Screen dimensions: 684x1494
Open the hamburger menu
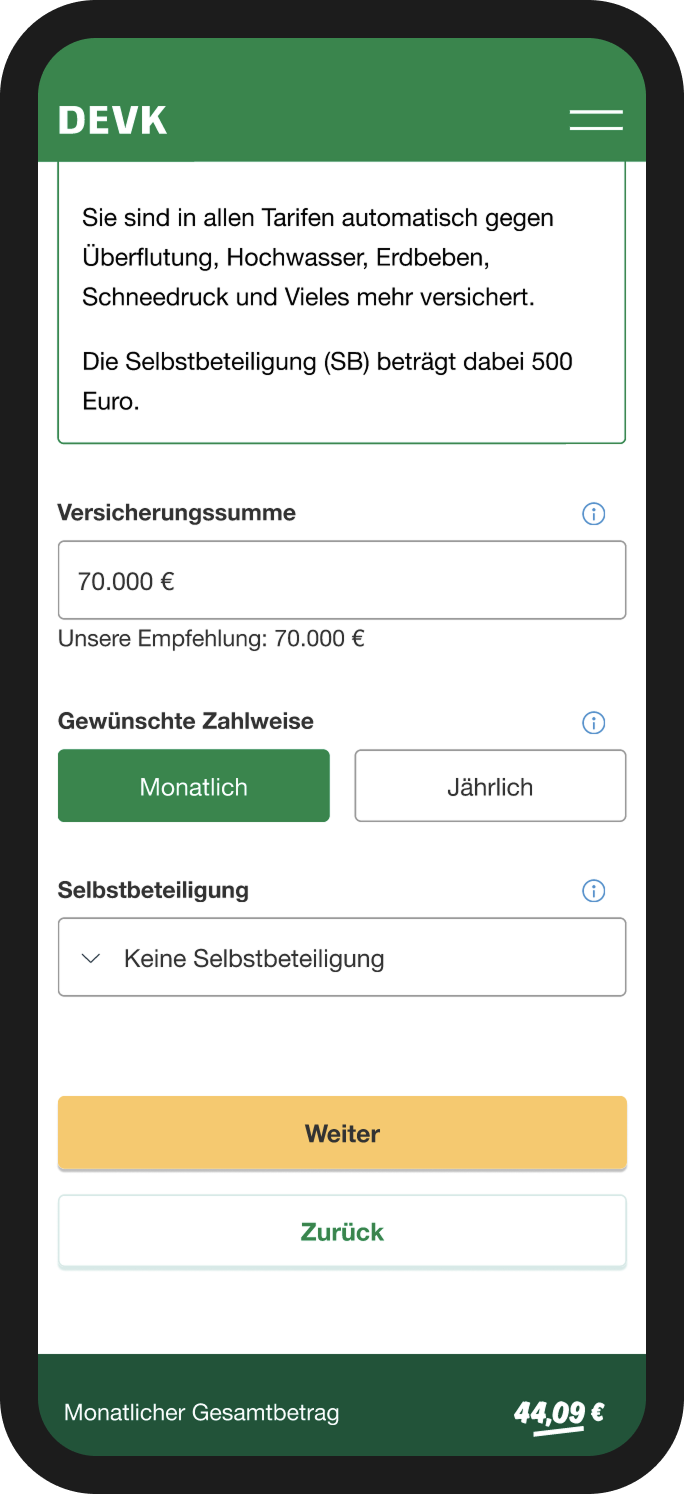(596, 120)
